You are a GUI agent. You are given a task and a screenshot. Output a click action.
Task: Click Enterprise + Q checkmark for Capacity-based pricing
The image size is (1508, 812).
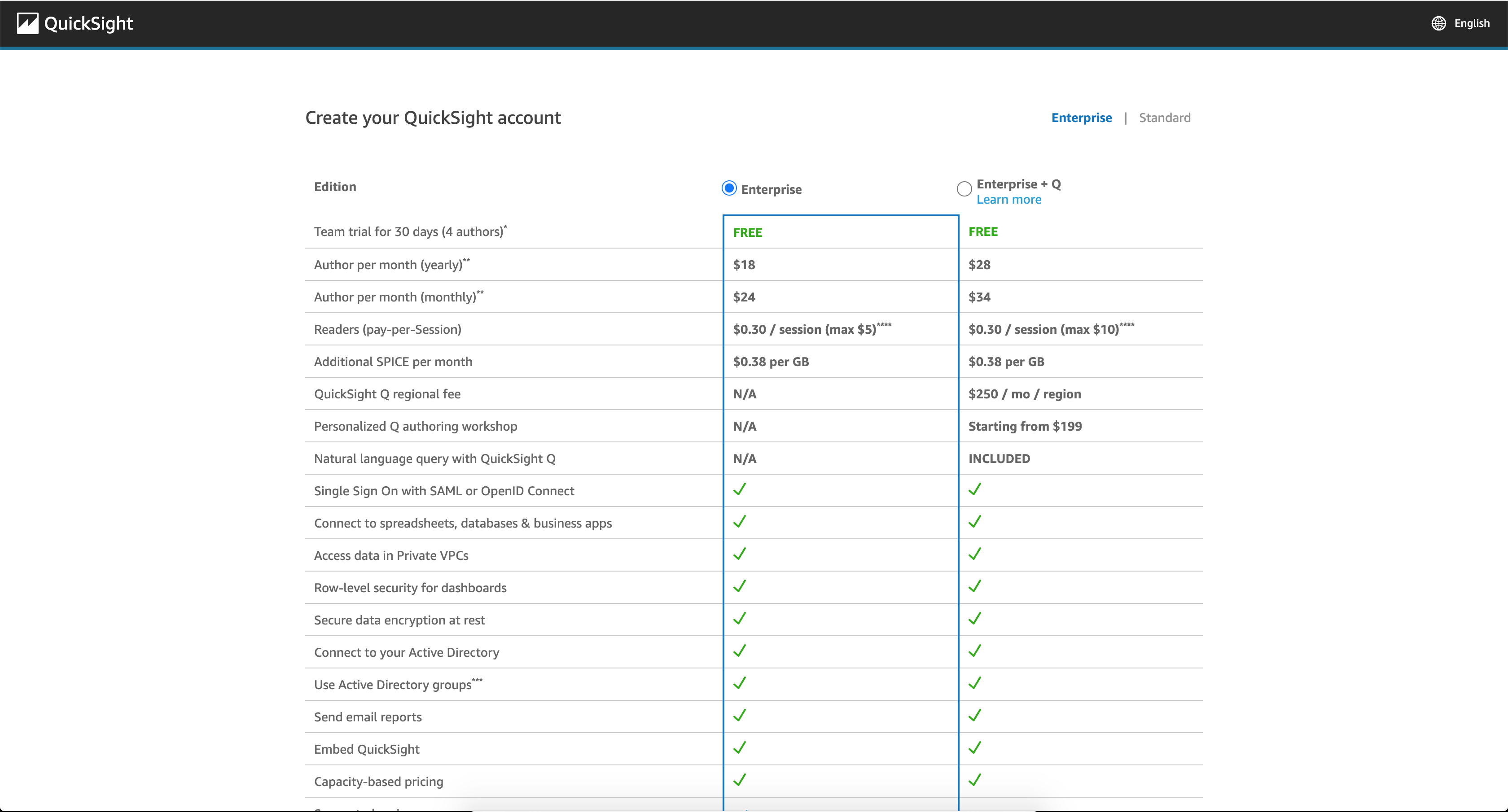click(x=975, y=780)
